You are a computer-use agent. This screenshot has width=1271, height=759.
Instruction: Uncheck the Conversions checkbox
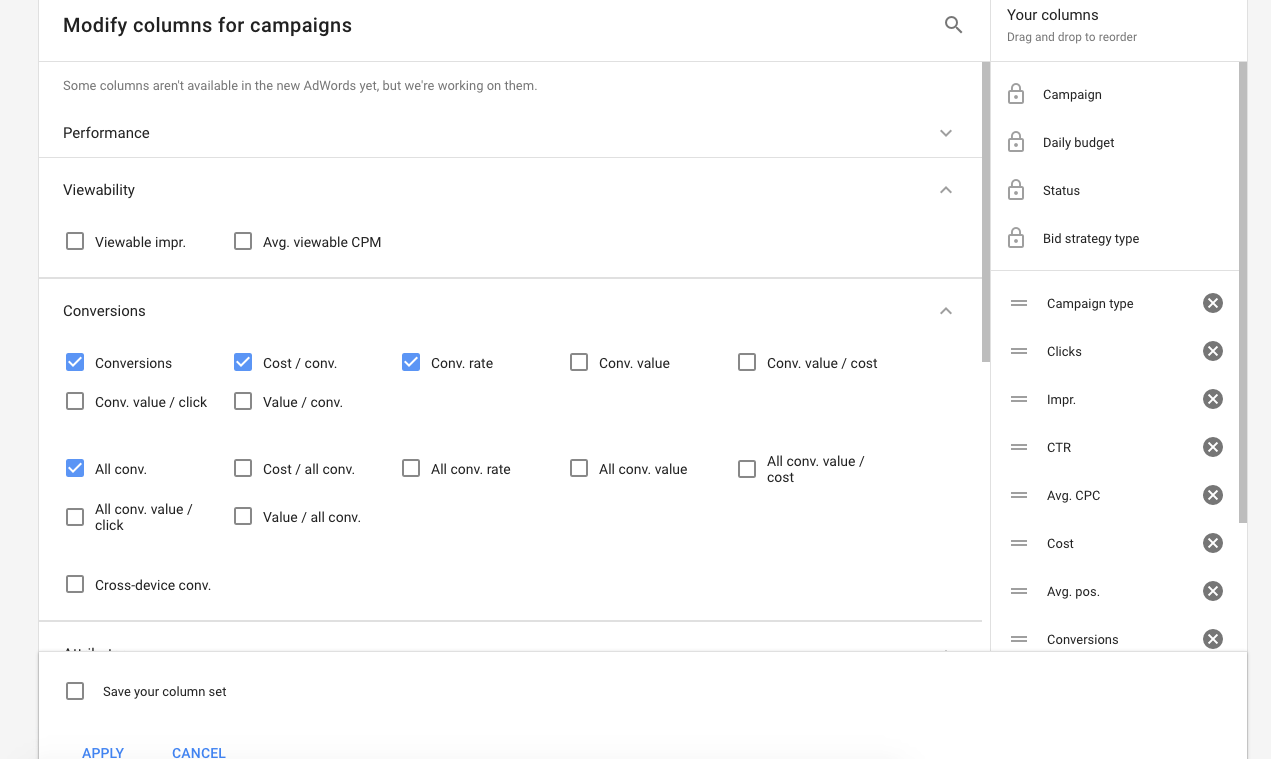pyautogui.click(x=75, y=362)
